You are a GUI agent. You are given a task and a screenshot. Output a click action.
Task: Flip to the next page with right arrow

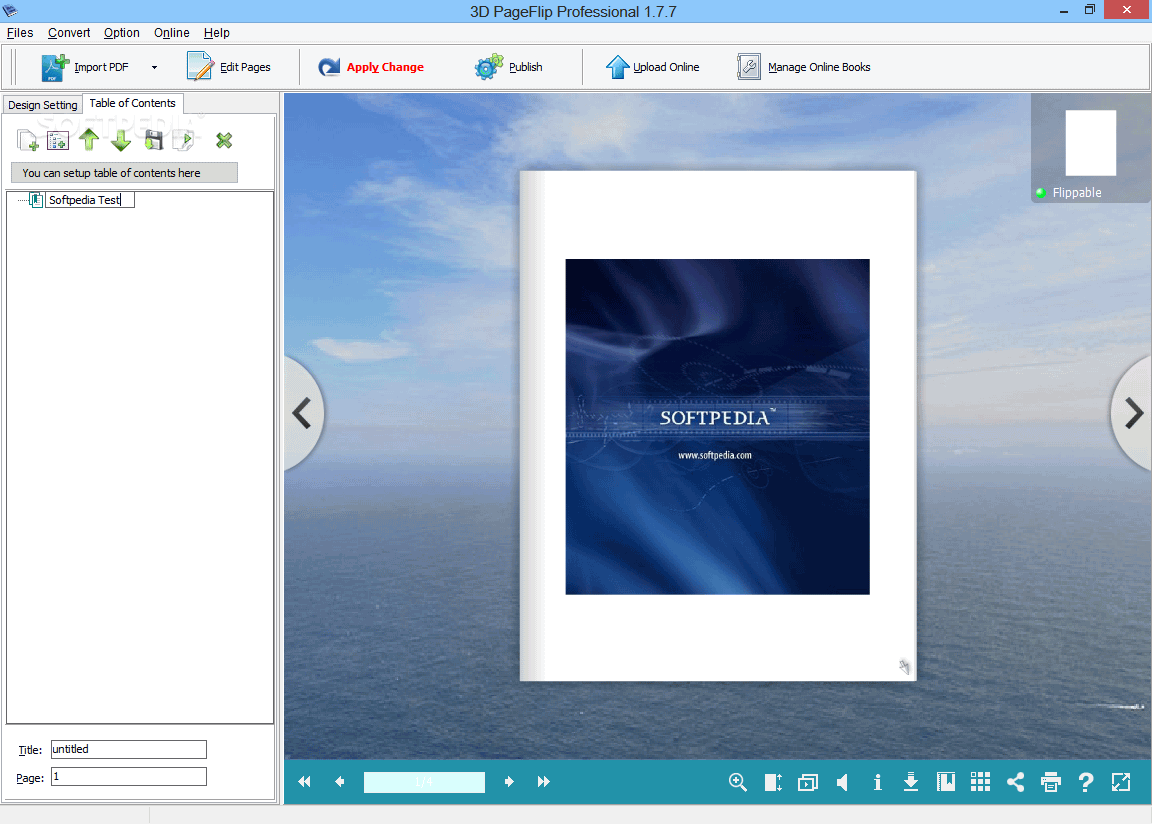point(1133,413)
